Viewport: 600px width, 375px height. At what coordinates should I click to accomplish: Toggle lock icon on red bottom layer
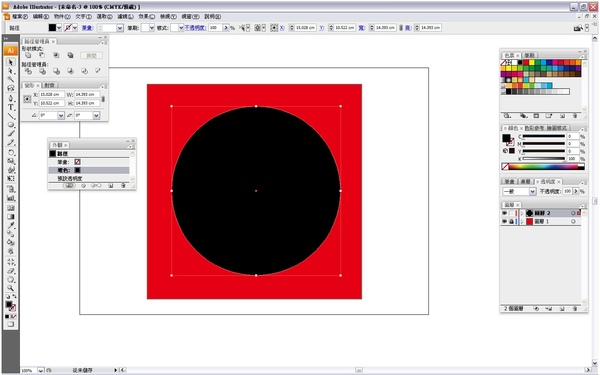[x=511, y=222]
